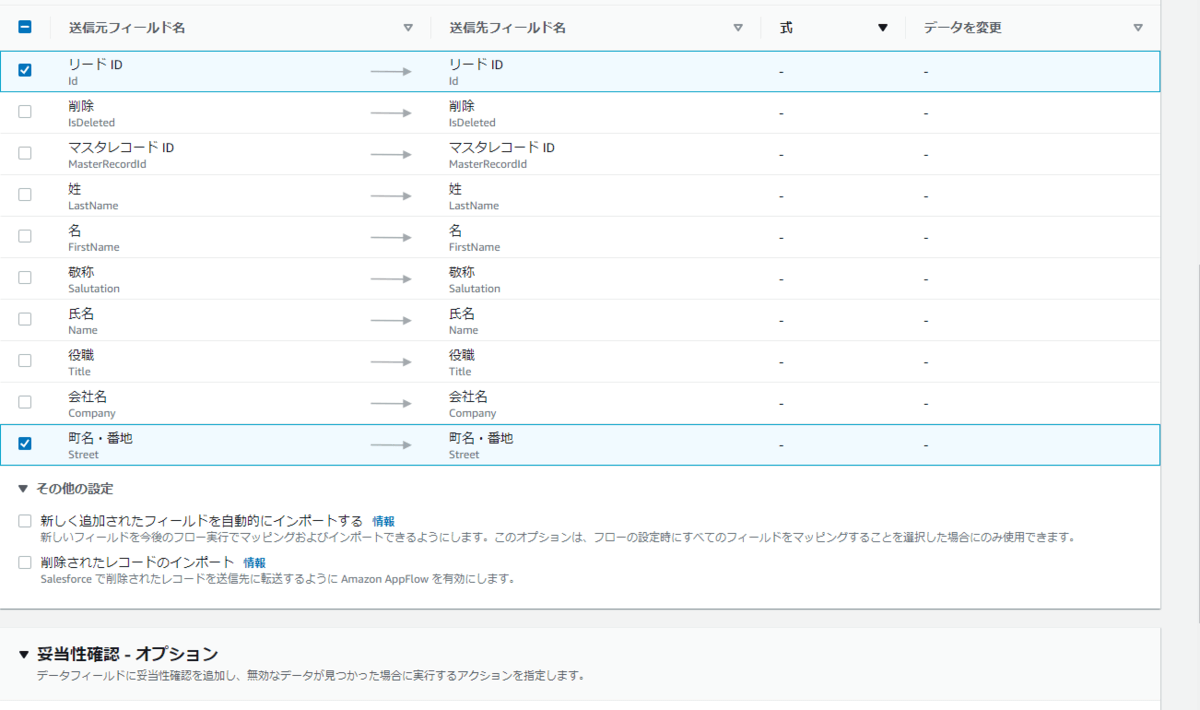Screen dimensions: 1200x710
Task: Enable 削除されたレコードのインポート option
Action: click(25, 563)
